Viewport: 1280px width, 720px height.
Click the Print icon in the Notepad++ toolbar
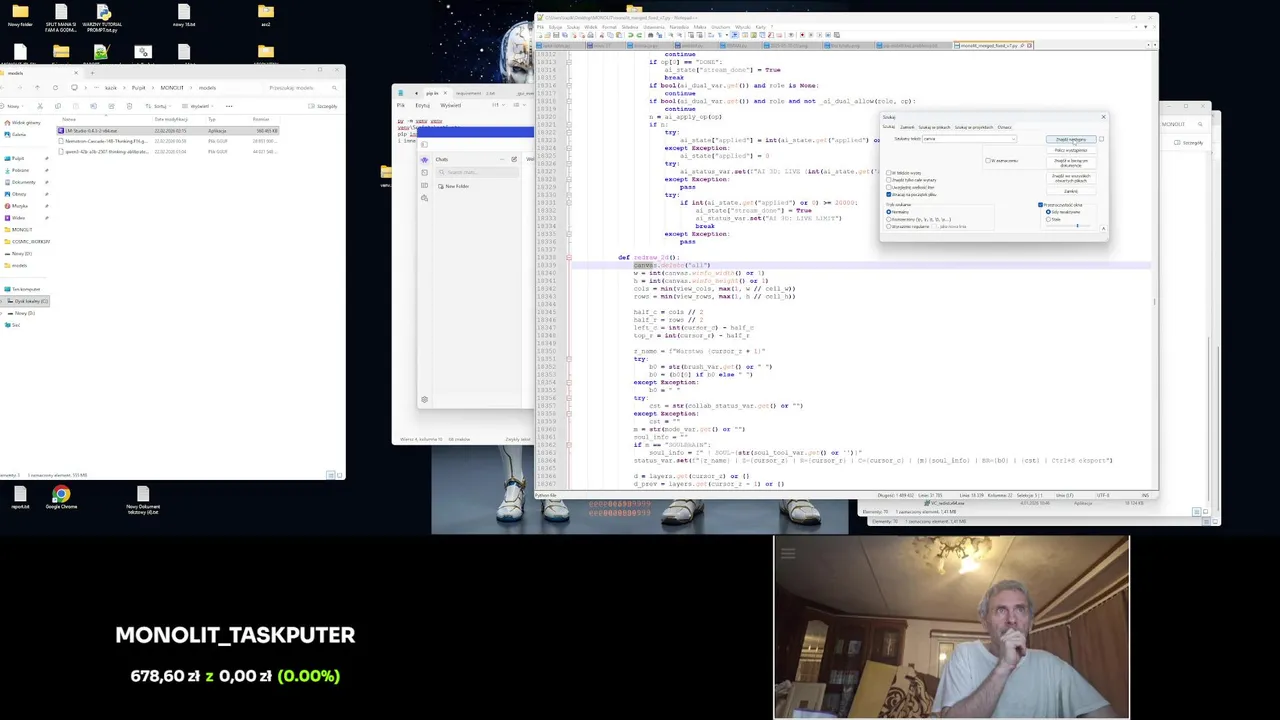590,35
